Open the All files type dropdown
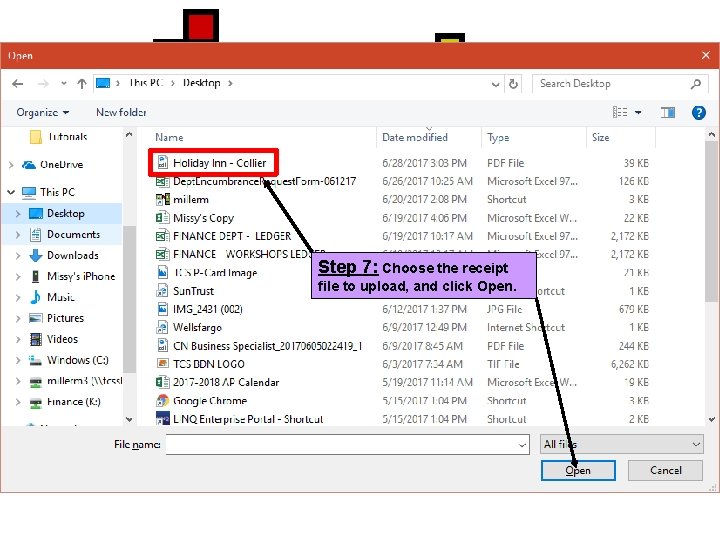This screenshot has height=540, width=720. (x=622, y=444)
